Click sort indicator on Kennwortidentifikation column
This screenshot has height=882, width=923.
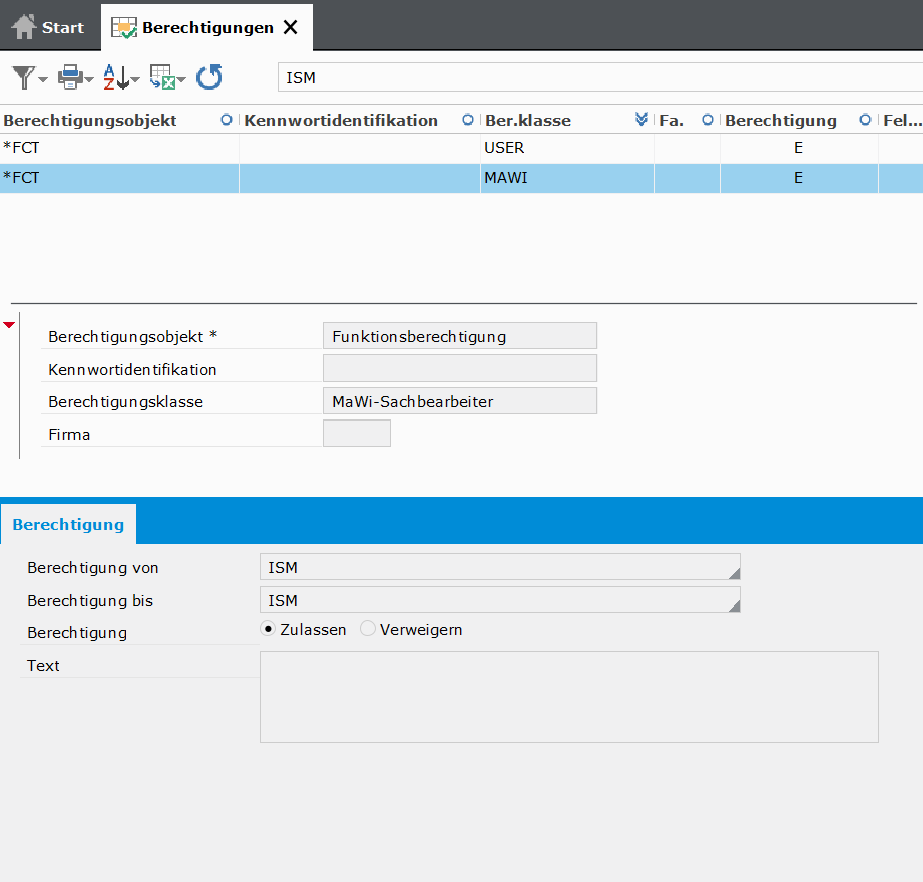pos(467,120)
